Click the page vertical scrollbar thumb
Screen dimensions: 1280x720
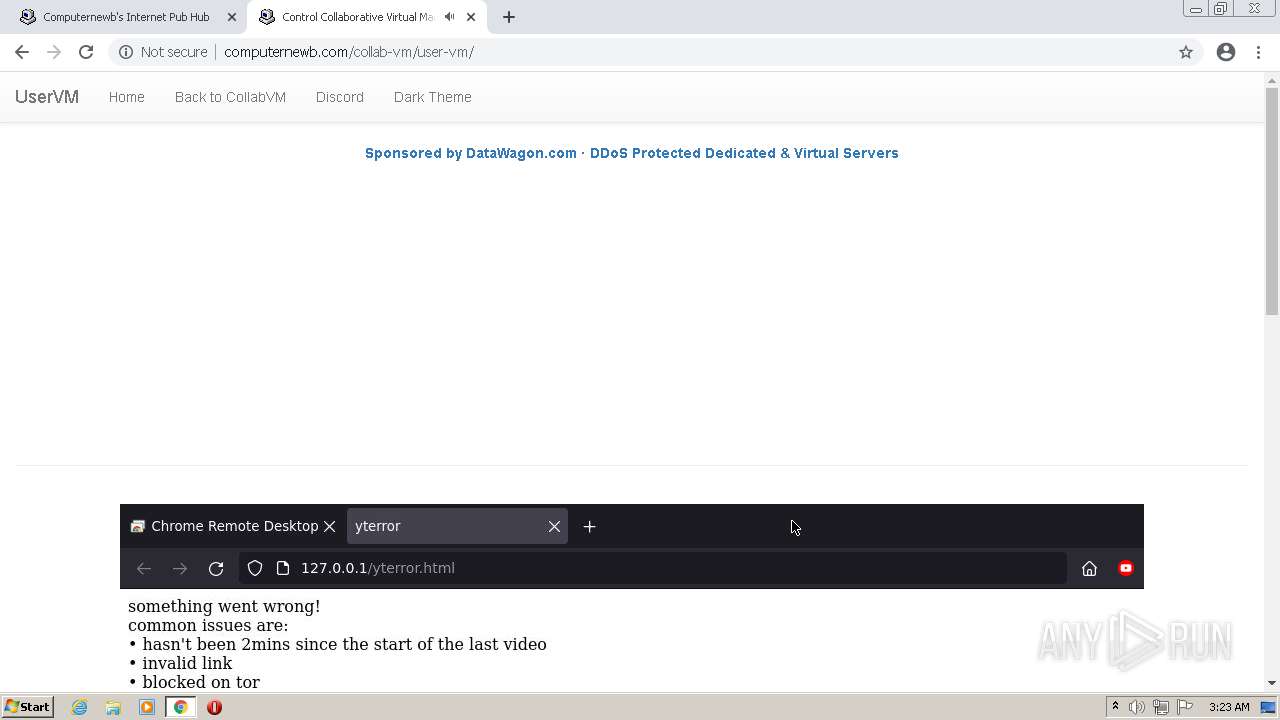coord(1272,202)
